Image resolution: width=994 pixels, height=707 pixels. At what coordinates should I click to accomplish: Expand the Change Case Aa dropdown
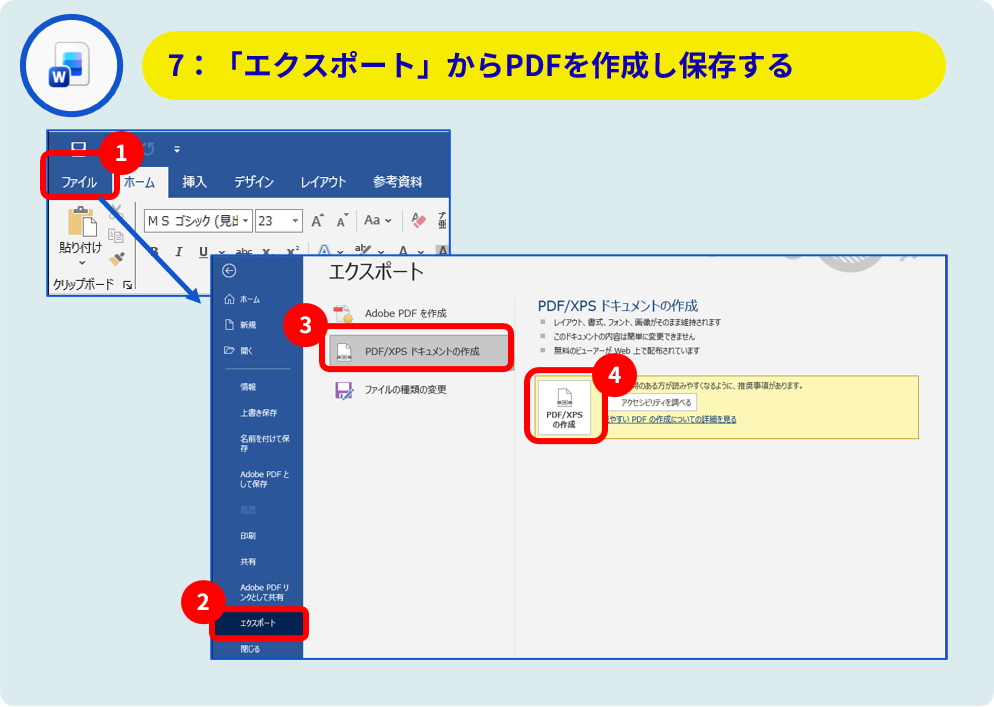[x=378, y=221]
